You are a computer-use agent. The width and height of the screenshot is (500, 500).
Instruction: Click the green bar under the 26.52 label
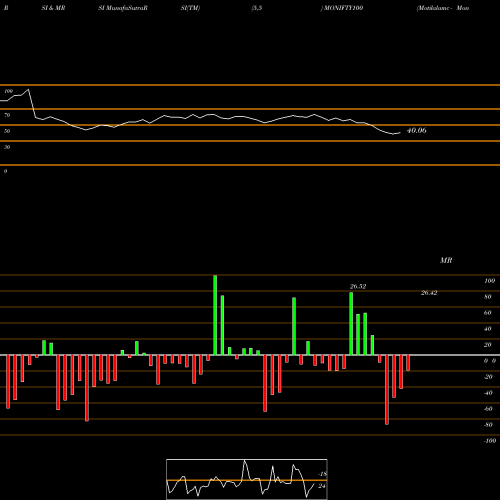351,324
